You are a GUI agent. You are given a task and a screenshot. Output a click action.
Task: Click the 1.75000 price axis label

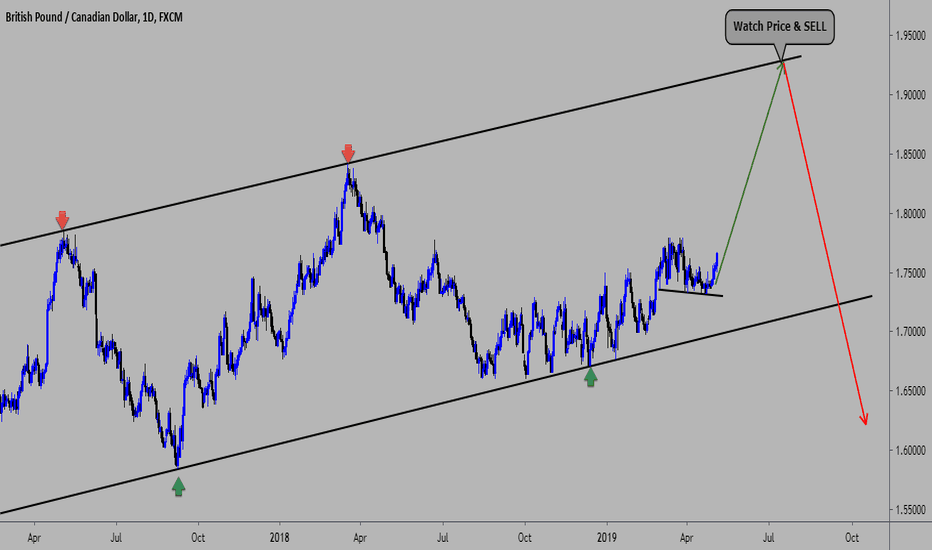tap(910, 273)
